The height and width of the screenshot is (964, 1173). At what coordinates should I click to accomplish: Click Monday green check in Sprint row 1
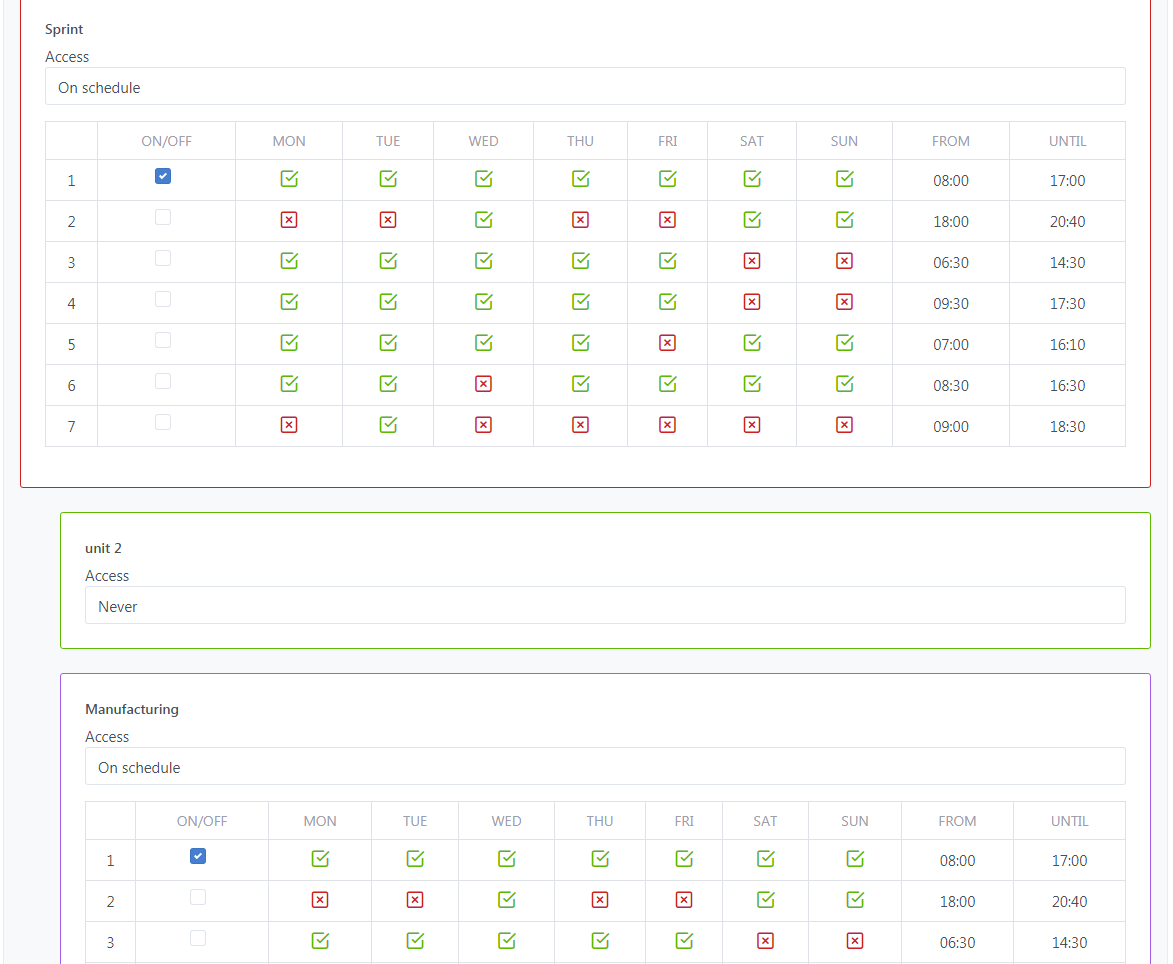289,179
